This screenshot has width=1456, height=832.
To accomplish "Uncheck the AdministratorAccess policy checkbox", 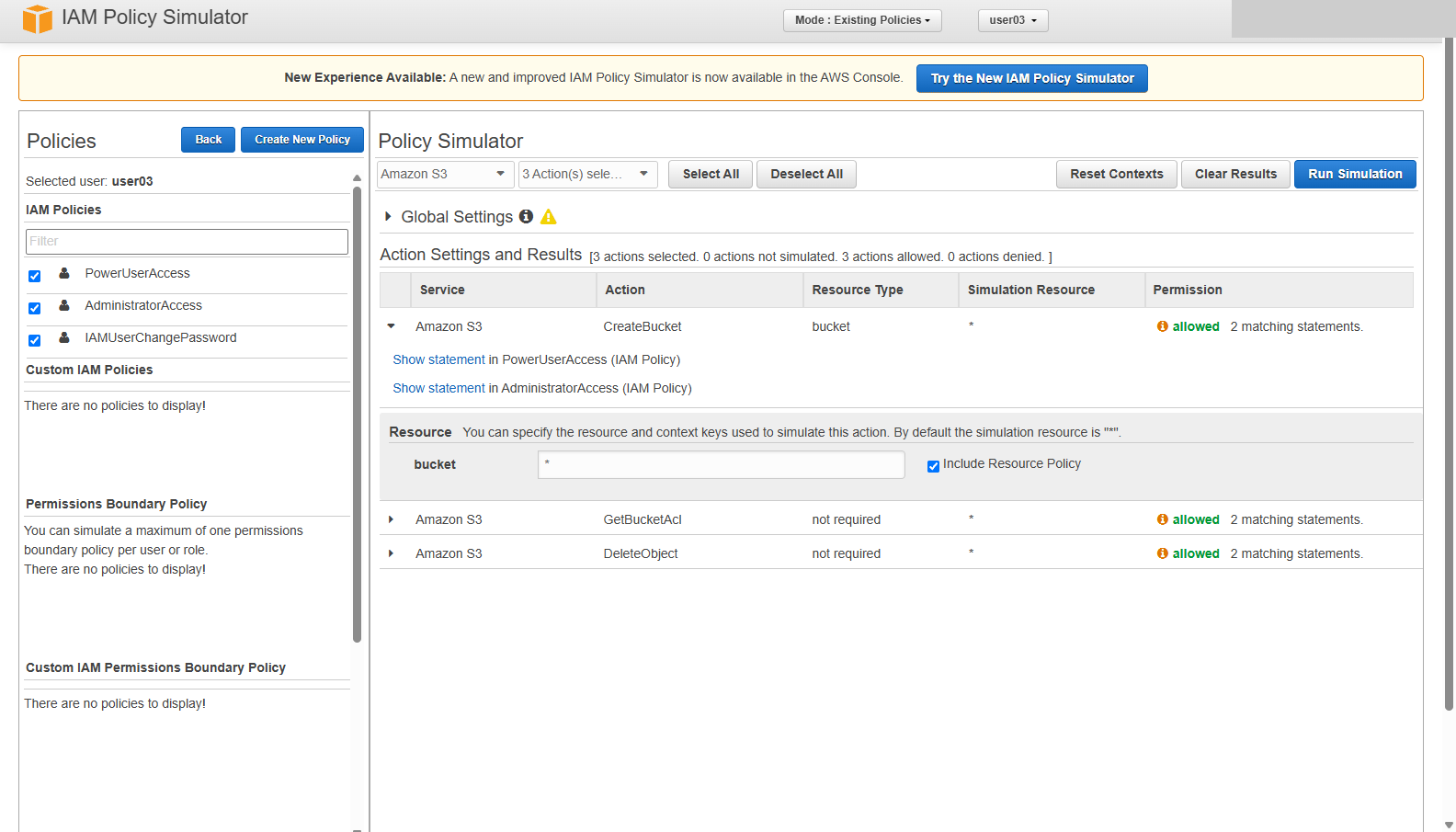I will click(34, 308).
